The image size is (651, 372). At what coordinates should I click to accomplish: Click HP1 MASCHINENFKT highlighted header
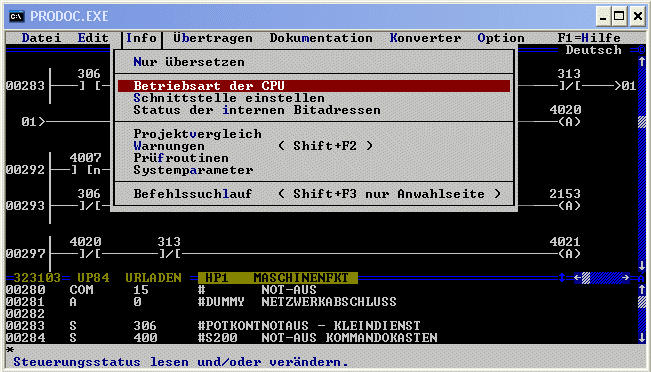point(277,278)
